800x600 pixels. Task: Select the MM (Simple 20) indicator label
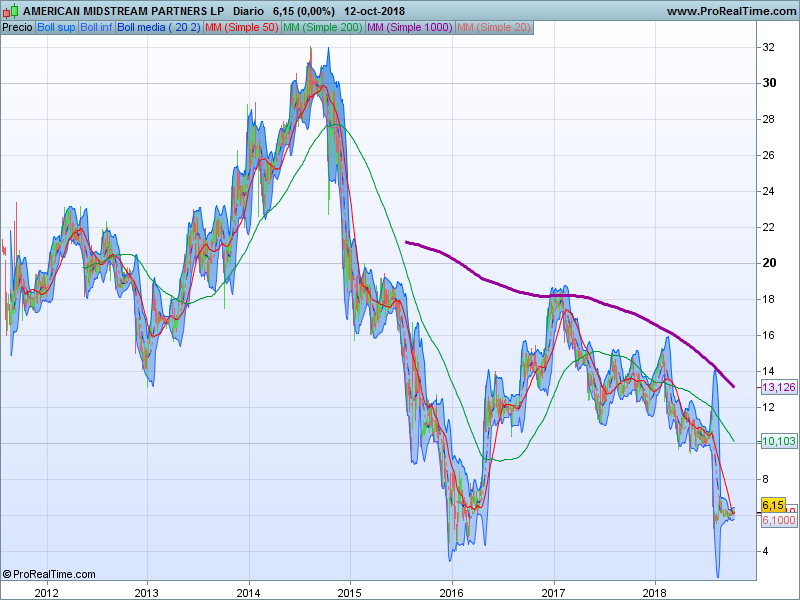click(x=494, y=28)
